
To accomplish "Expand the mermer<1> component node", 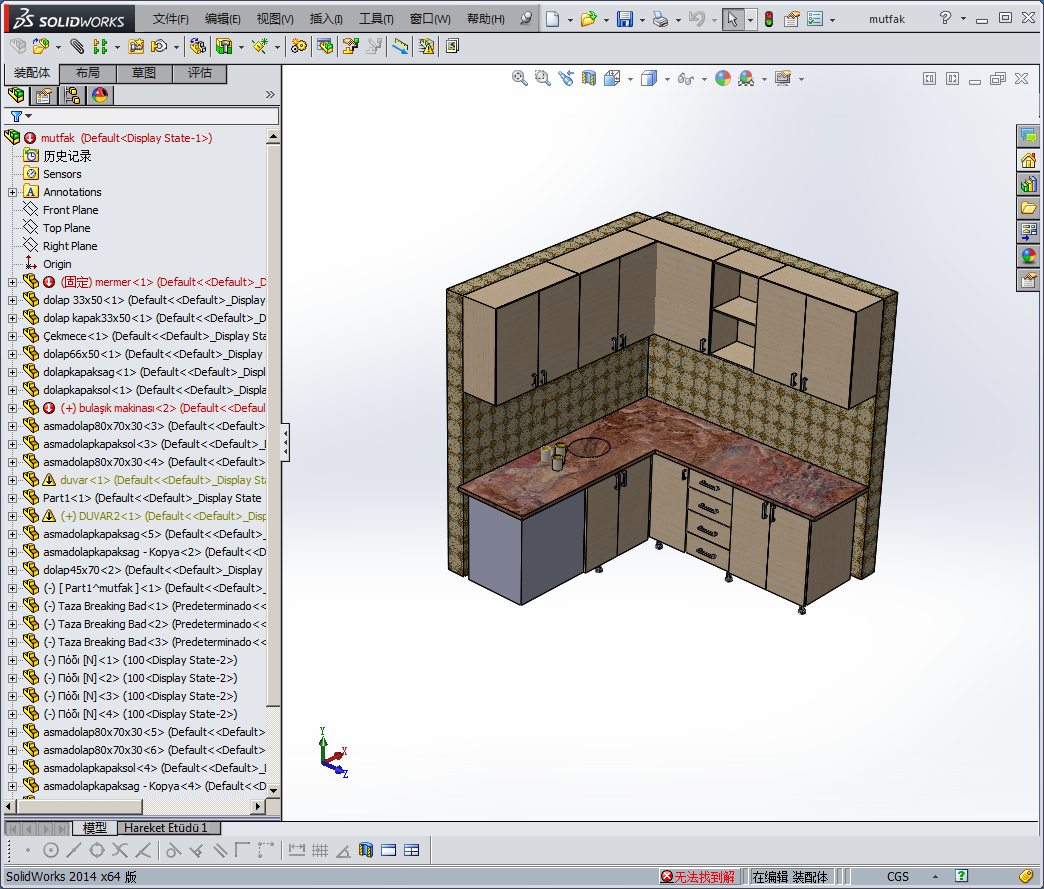I will 13,282.
